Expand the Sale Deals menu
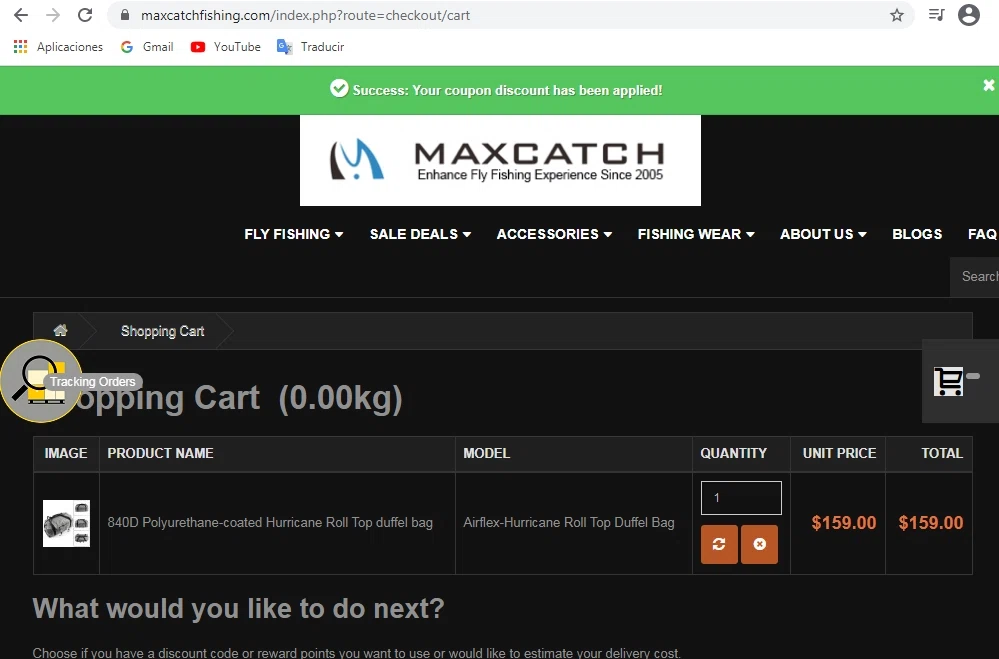The image size is (999, 659). (420, 234)
